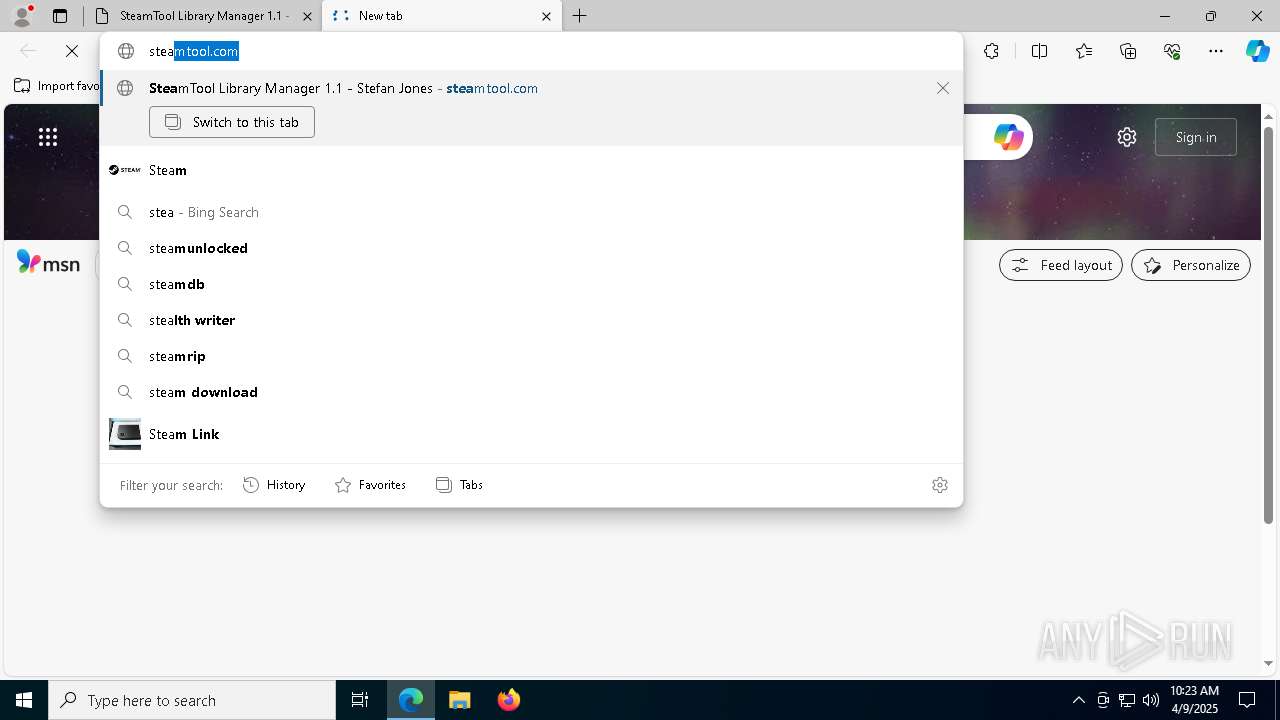
Task: Open Task View on the taskbar
Action: [360, 700]
